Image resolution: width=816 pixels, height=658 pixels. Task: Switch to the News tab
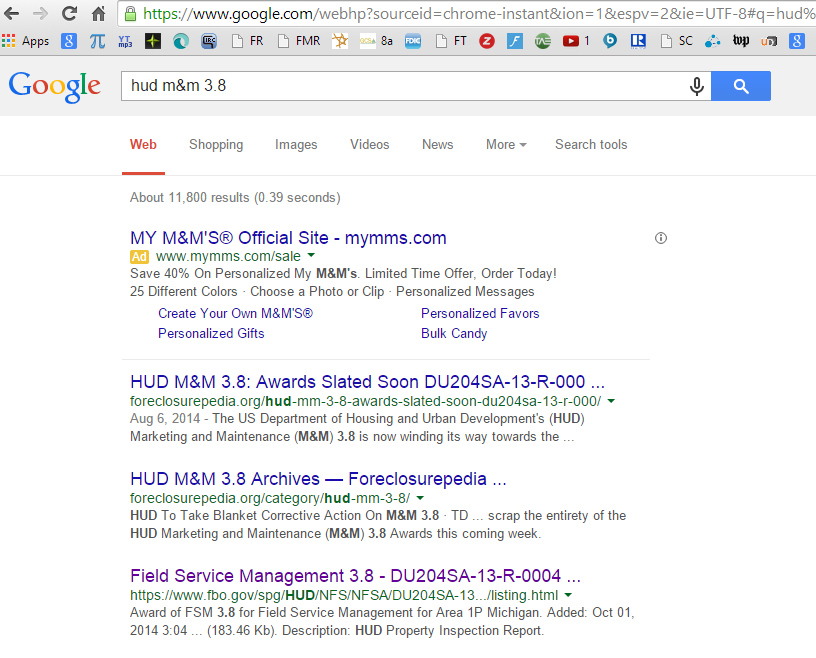[x=438, y=145]
